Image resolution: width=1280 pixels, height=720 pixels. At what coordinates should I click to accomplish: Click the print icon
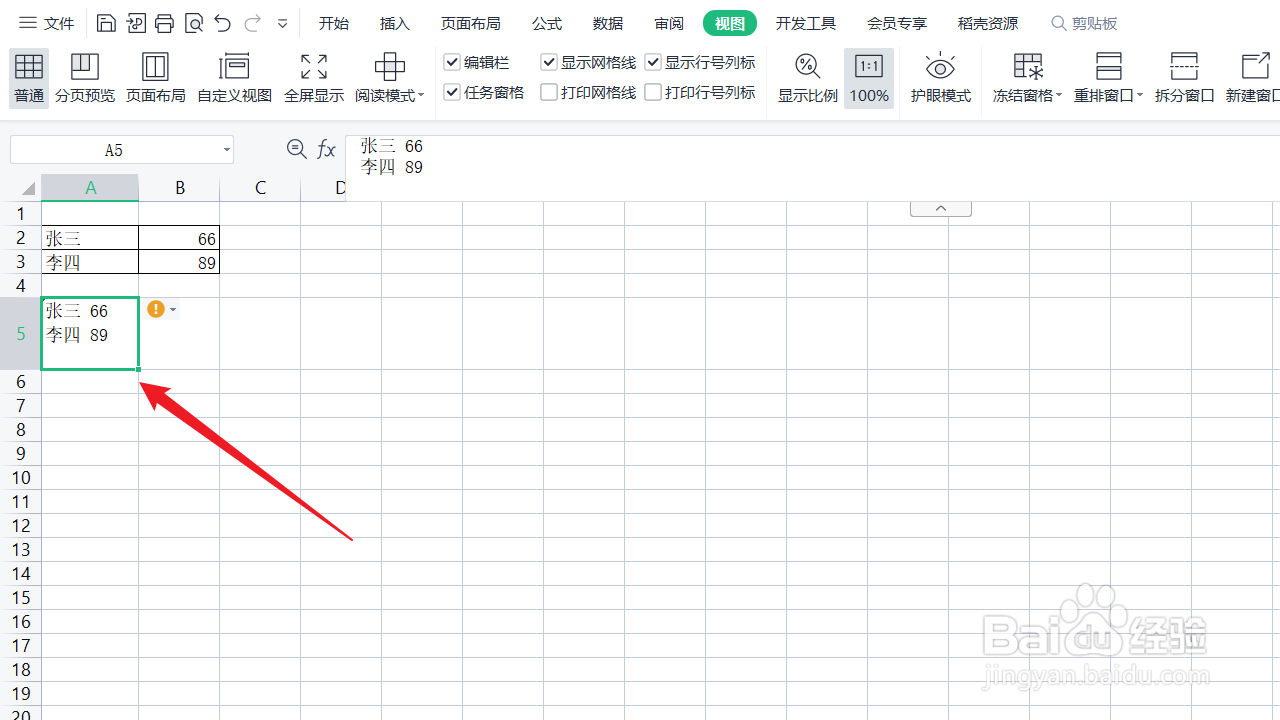click(165, 23)
